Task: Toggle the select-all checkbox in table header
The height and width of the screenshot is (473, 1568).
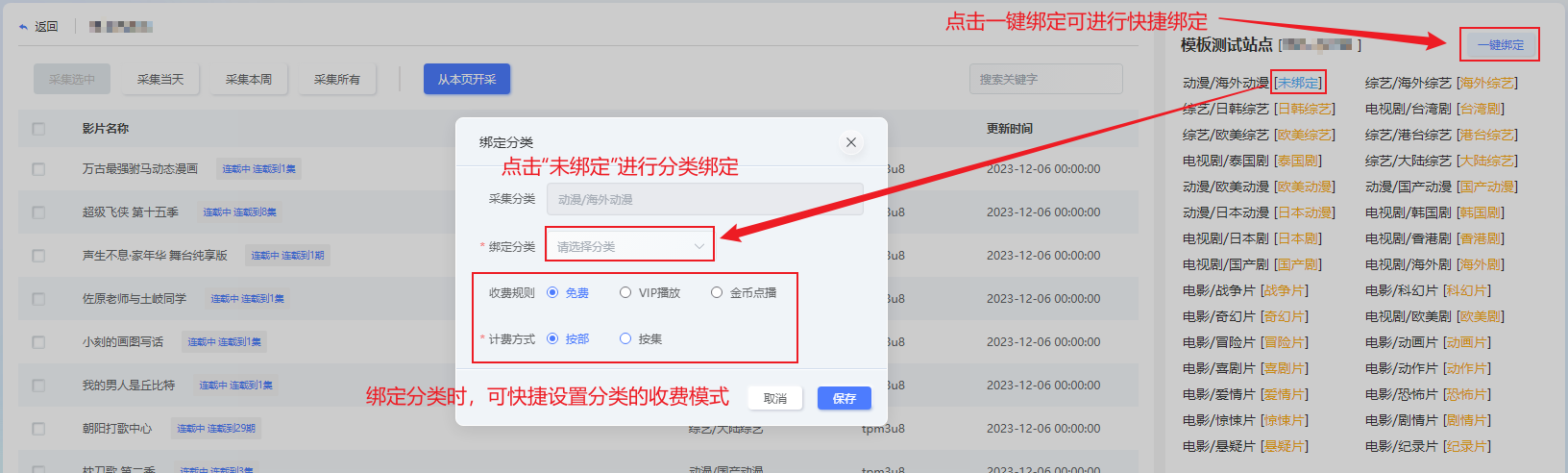Action: click(38, 128)
